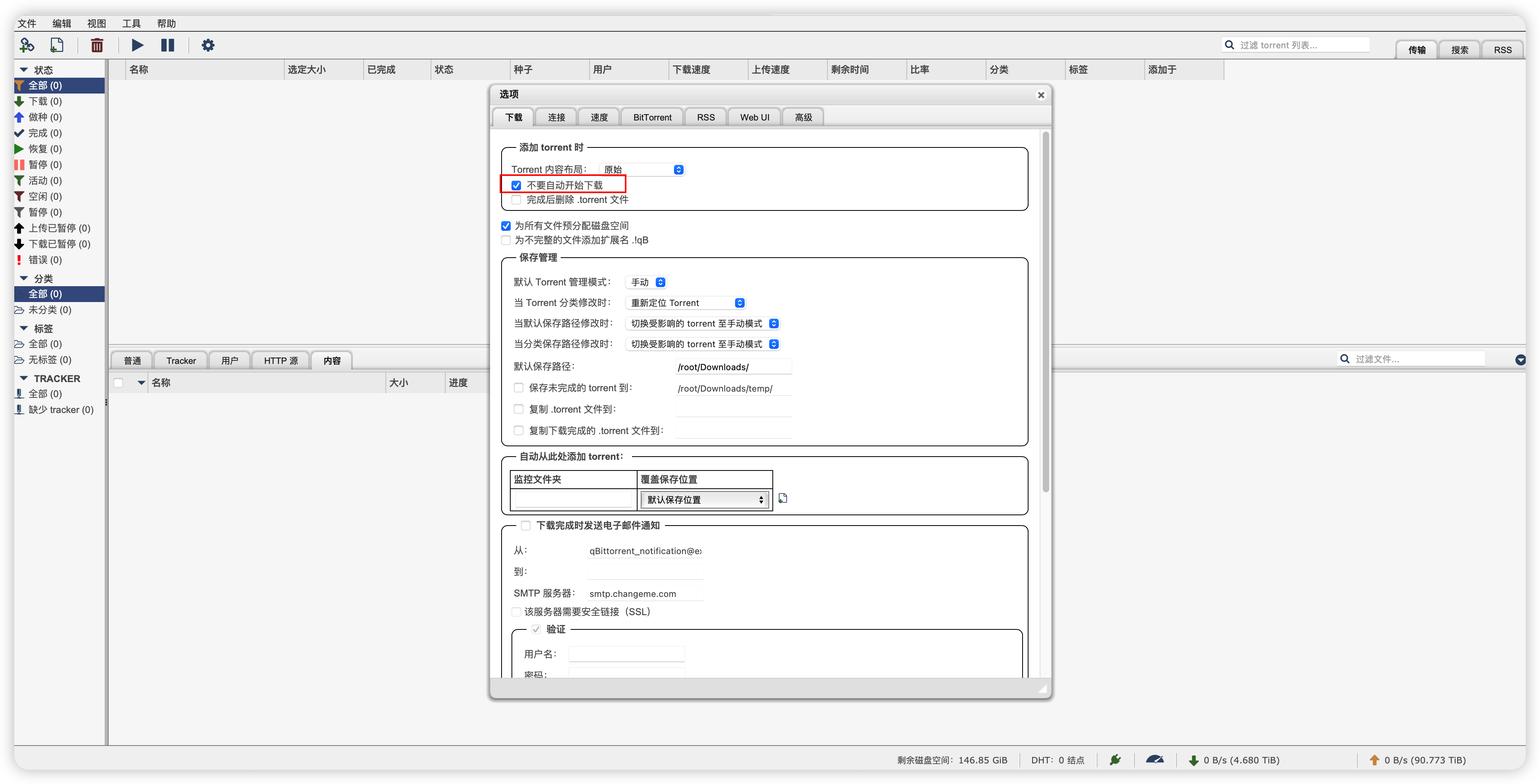Switch to BitTorrent options tab
Screen dimensions: 1540x784
pos(652,117)
